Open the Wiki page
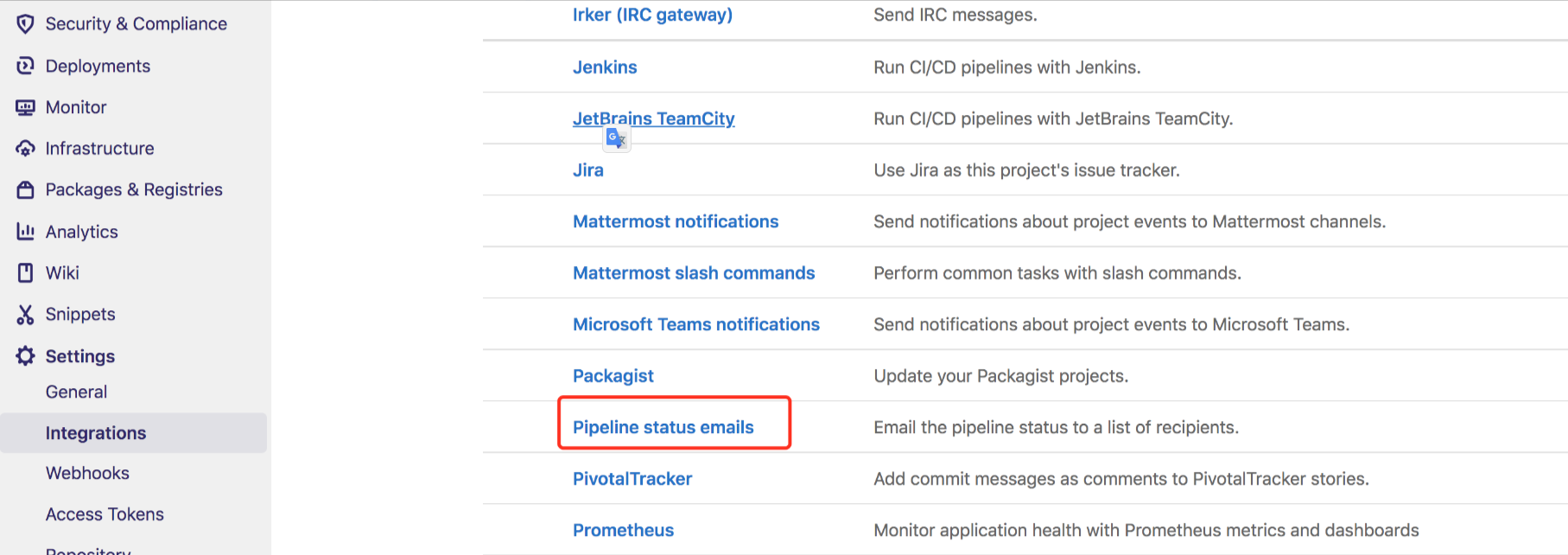 click(x=62, y=273)
